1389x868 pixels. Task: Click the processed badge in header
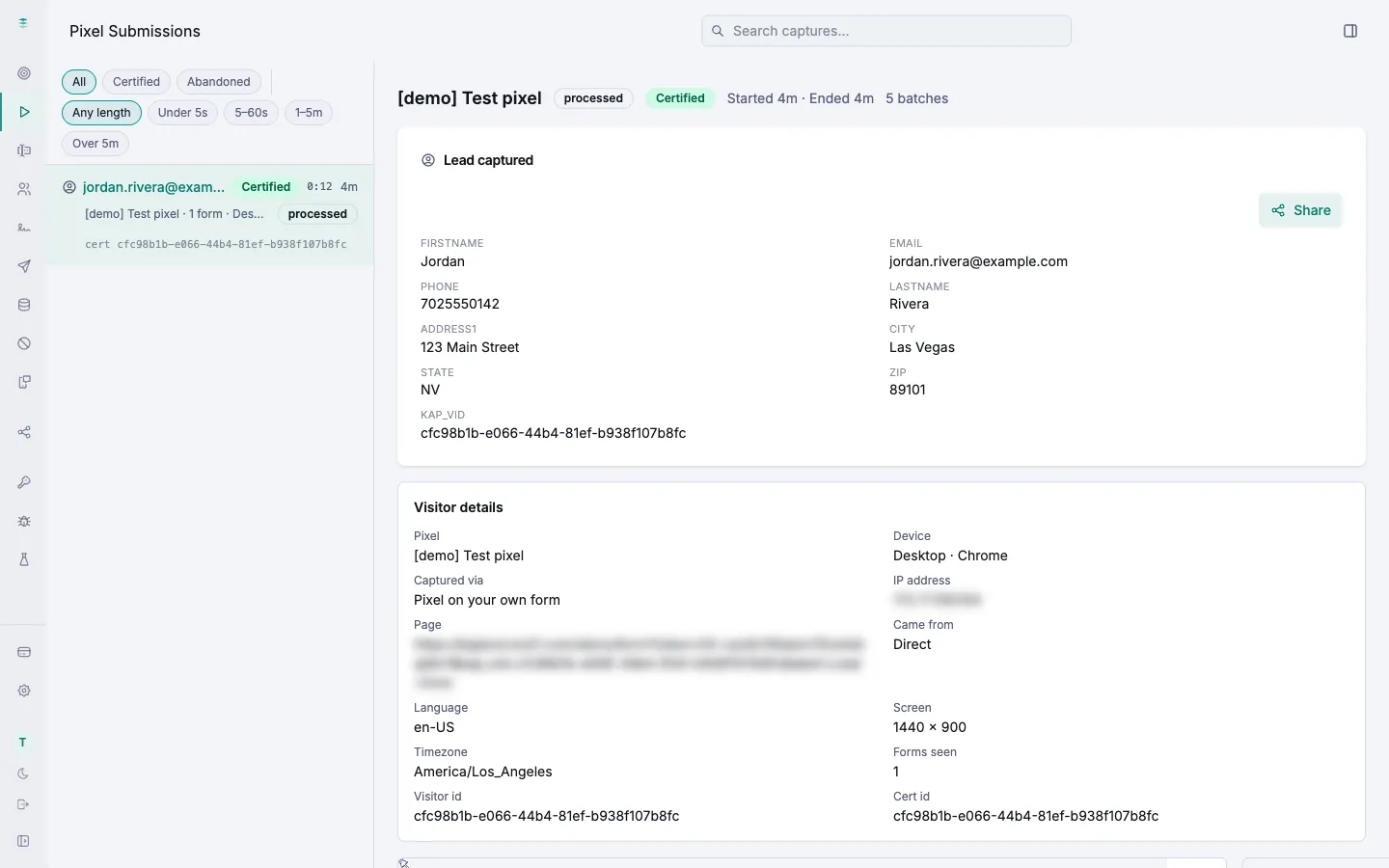(593, 98)
